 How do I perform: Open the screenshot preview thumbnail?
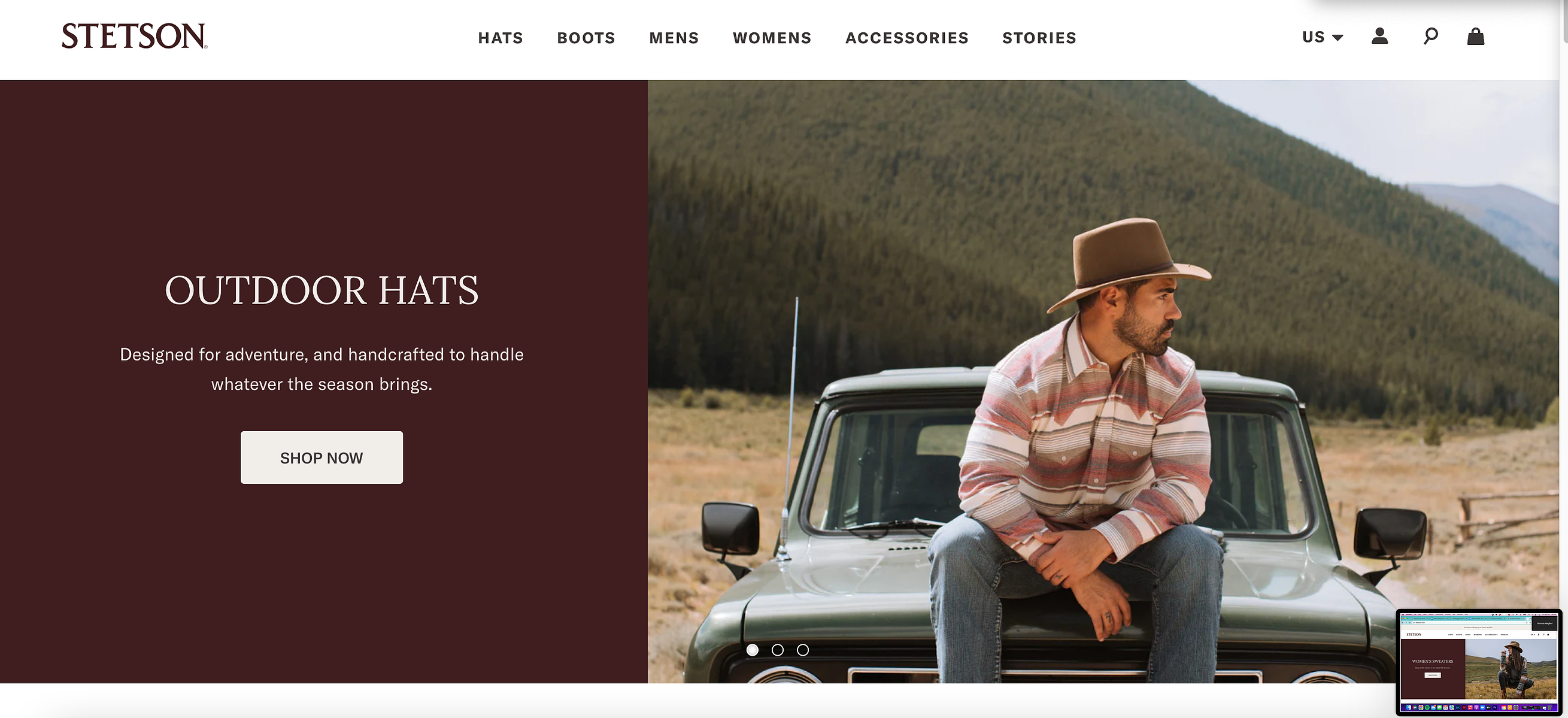click(x=1479, y=662)
